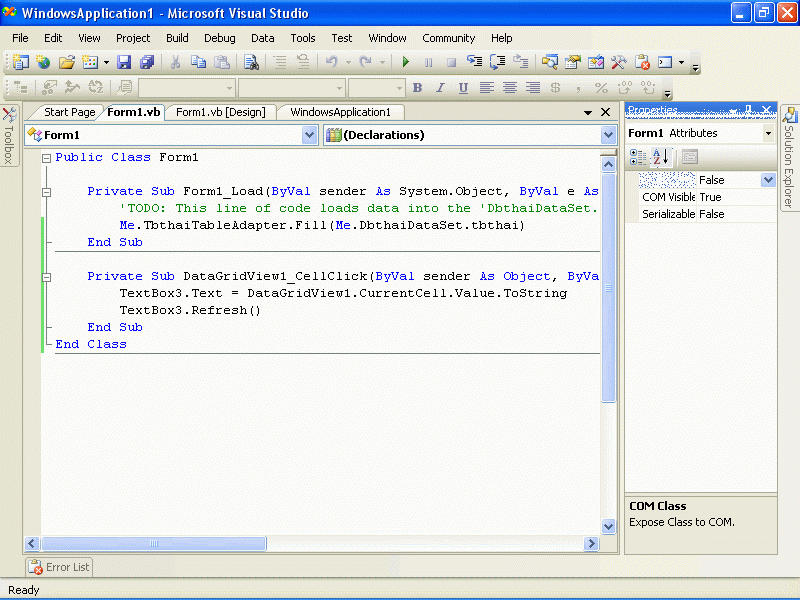The image size is (800, 600).
Task: Expand the Solution Explorer side tab
Action: tap(789, 157)
